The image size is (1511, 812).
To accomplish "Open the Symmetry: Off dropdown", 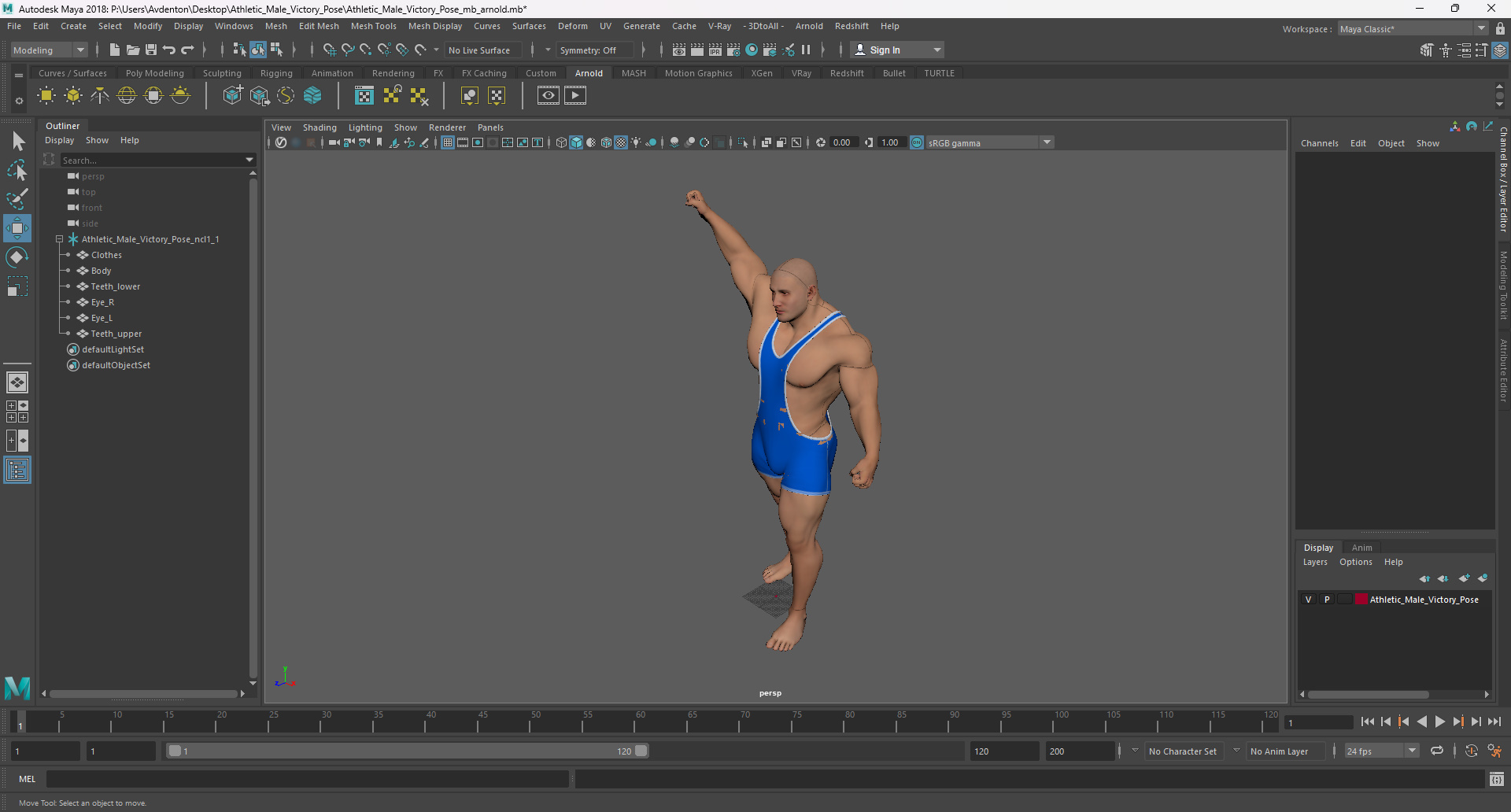I will [x=594, y=50].
